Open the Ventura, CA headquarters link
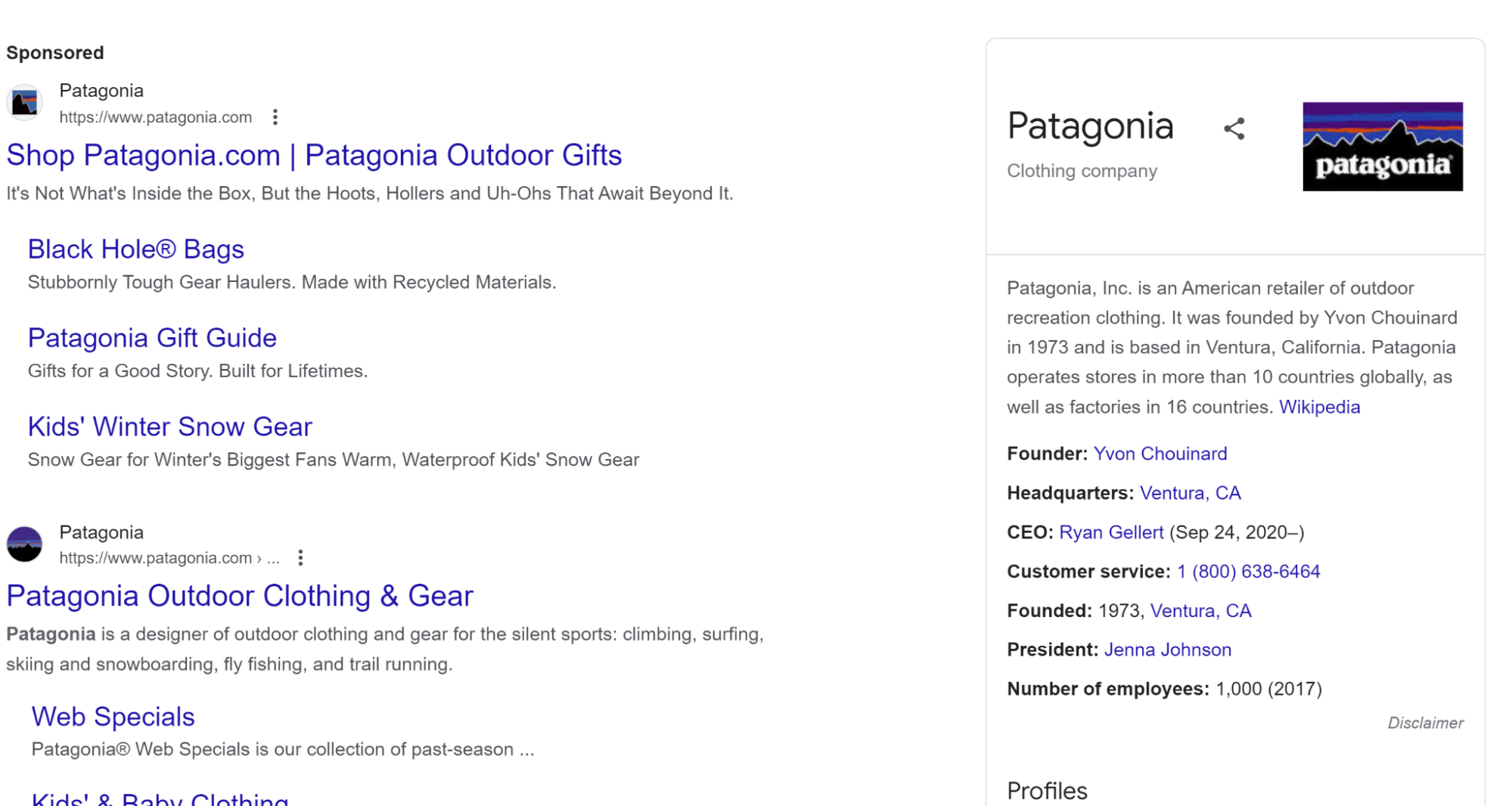The width and height of the screenshot is (1512, 806). [x=1191, y=493]
